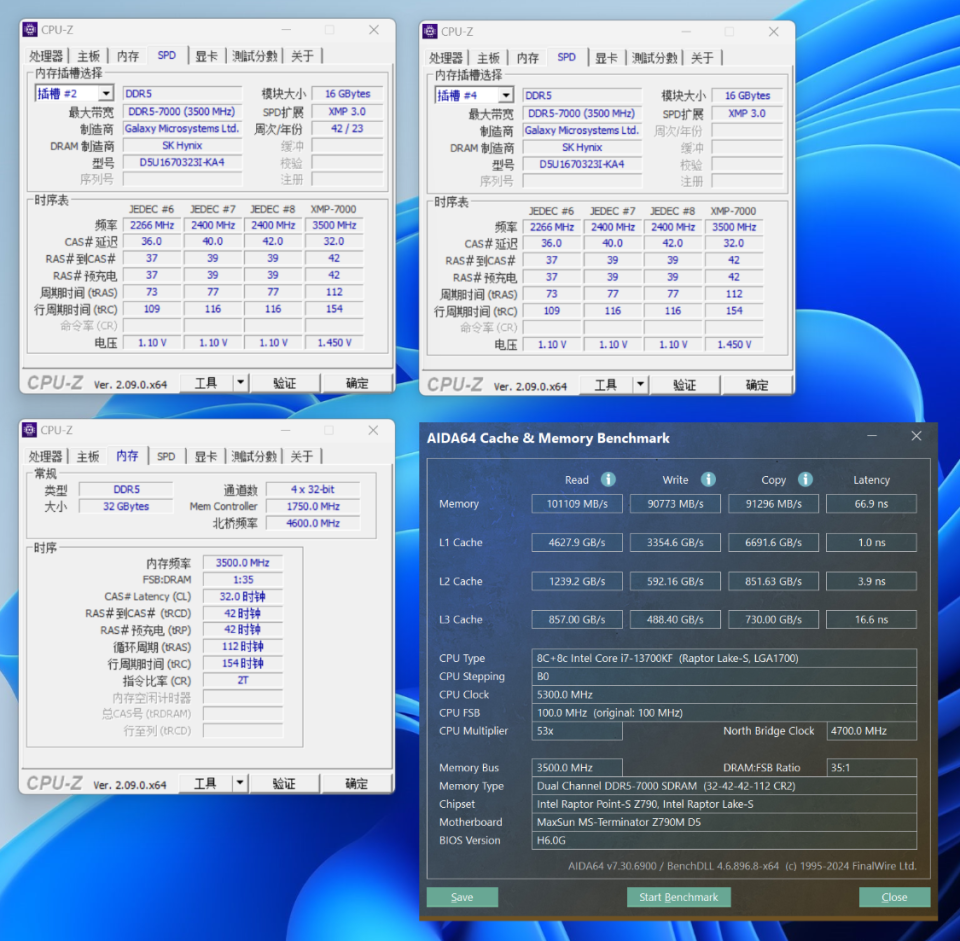The width and height of the screenshot is (960, 941).
Task: Click Close button in AIDA64 window
Action: coord(894,897)
